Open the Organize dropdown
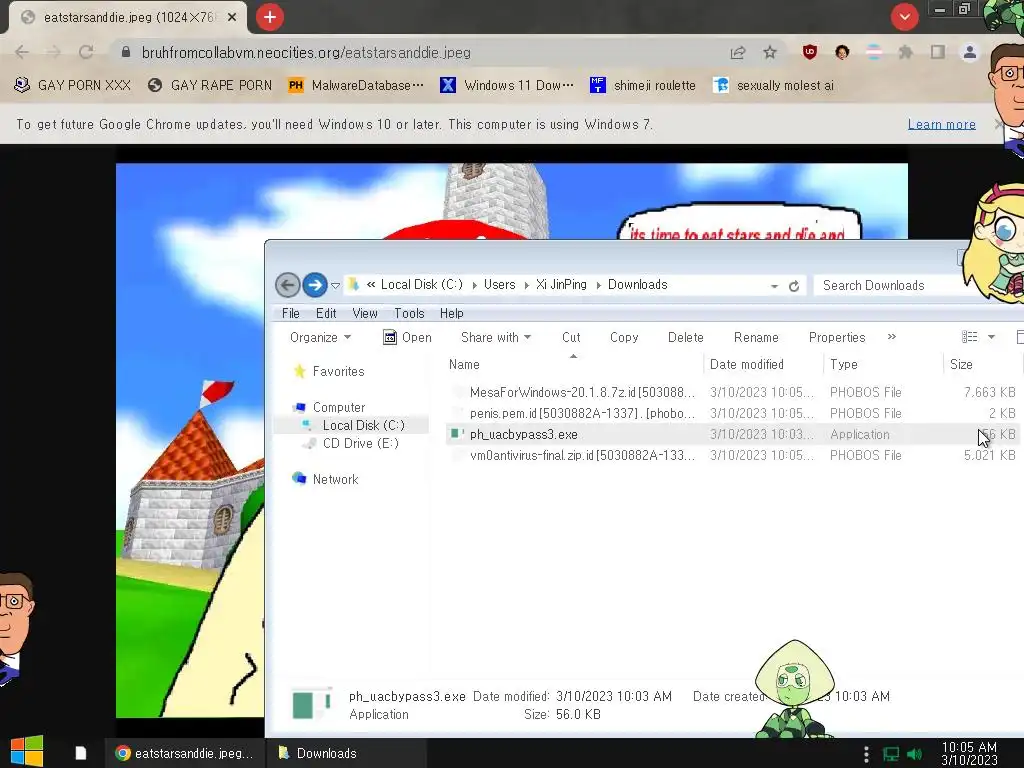 [x=320, y=338]
